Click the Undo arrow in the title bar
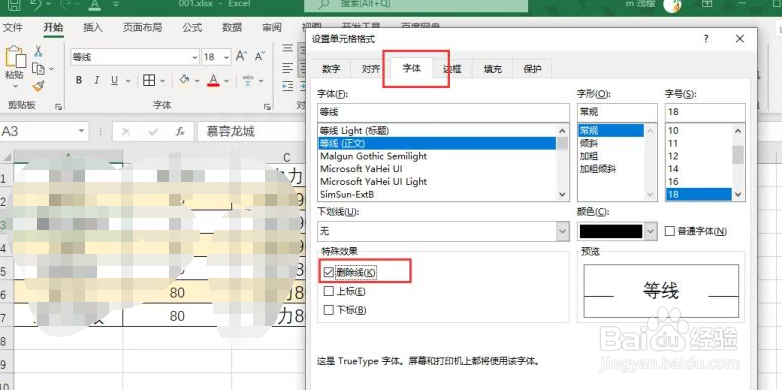Viewport: 782px width, 390px height. [35, 4]
